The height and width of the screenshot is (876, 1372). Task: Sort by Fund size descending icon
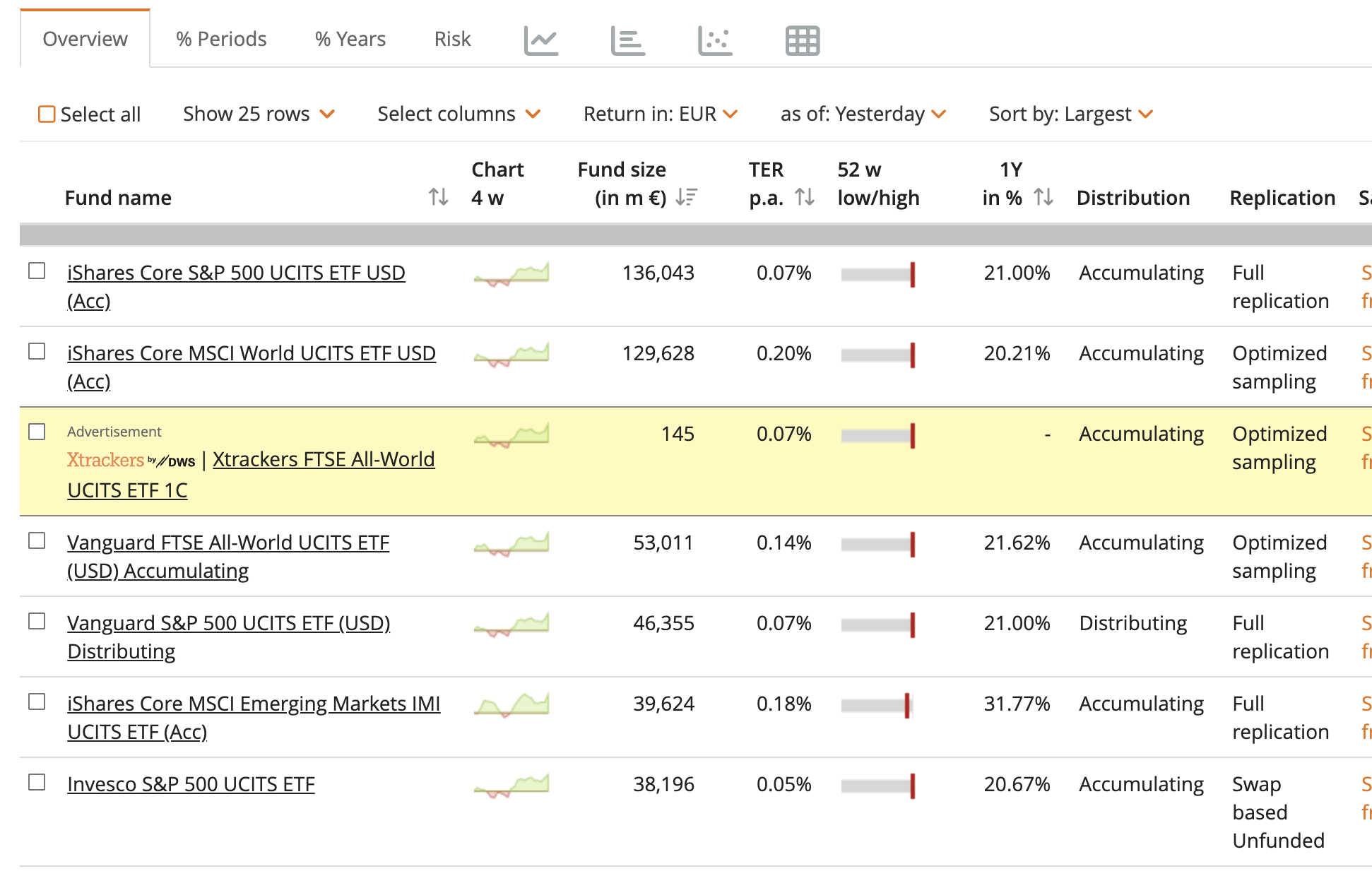pos(686,197)
